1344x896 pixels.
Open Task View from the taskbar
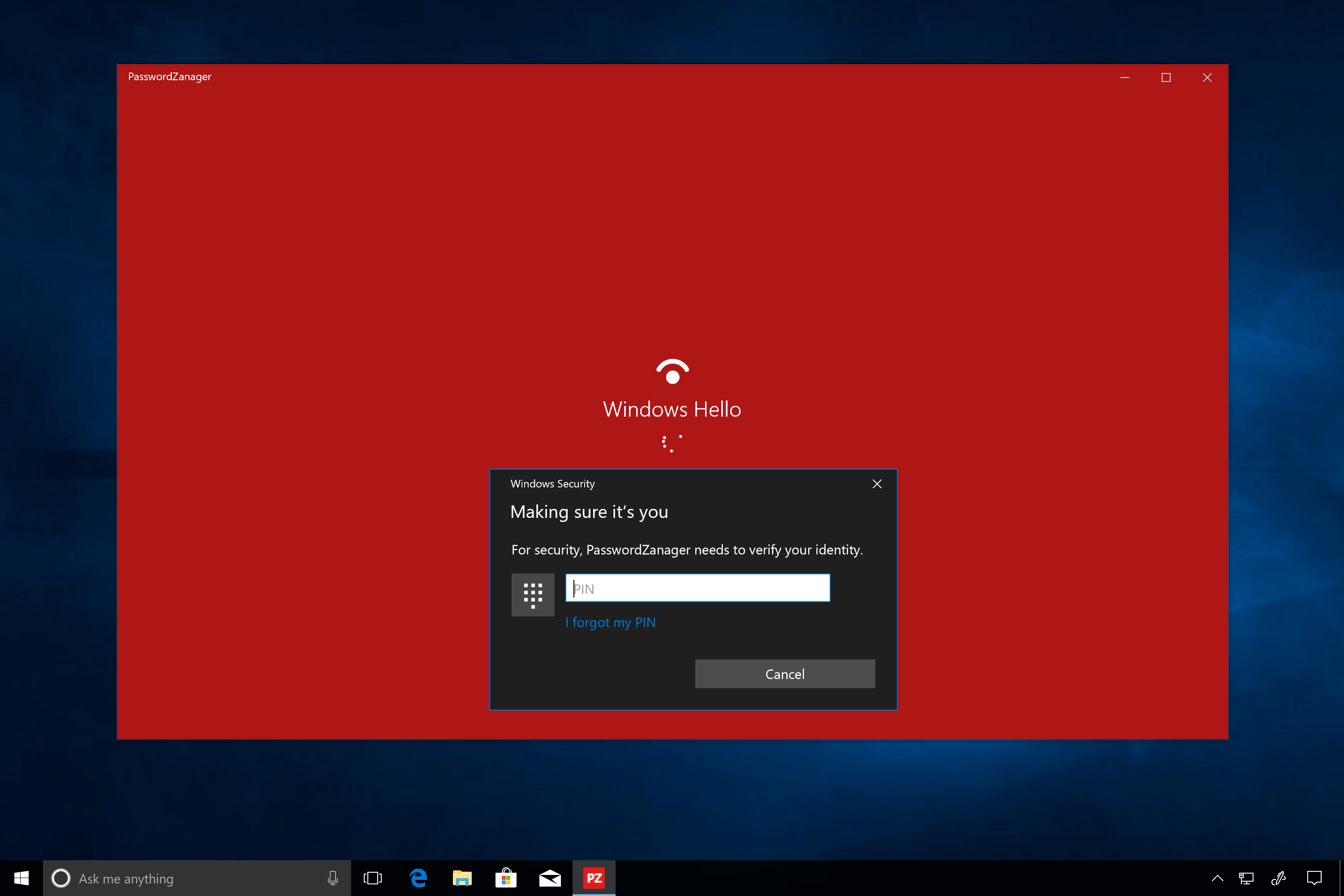click(x=373, y=878)
